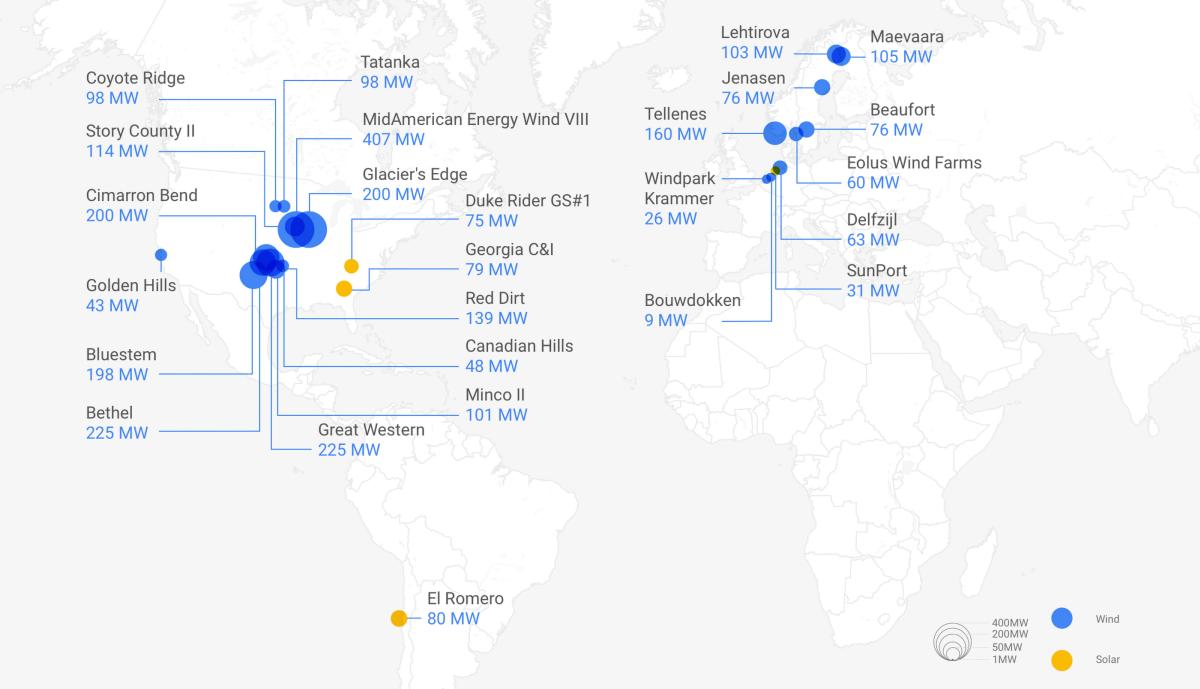Click the MidAmerican Energy Wind VIII label
Screen dimensions: 1200x689
[475, 119]
